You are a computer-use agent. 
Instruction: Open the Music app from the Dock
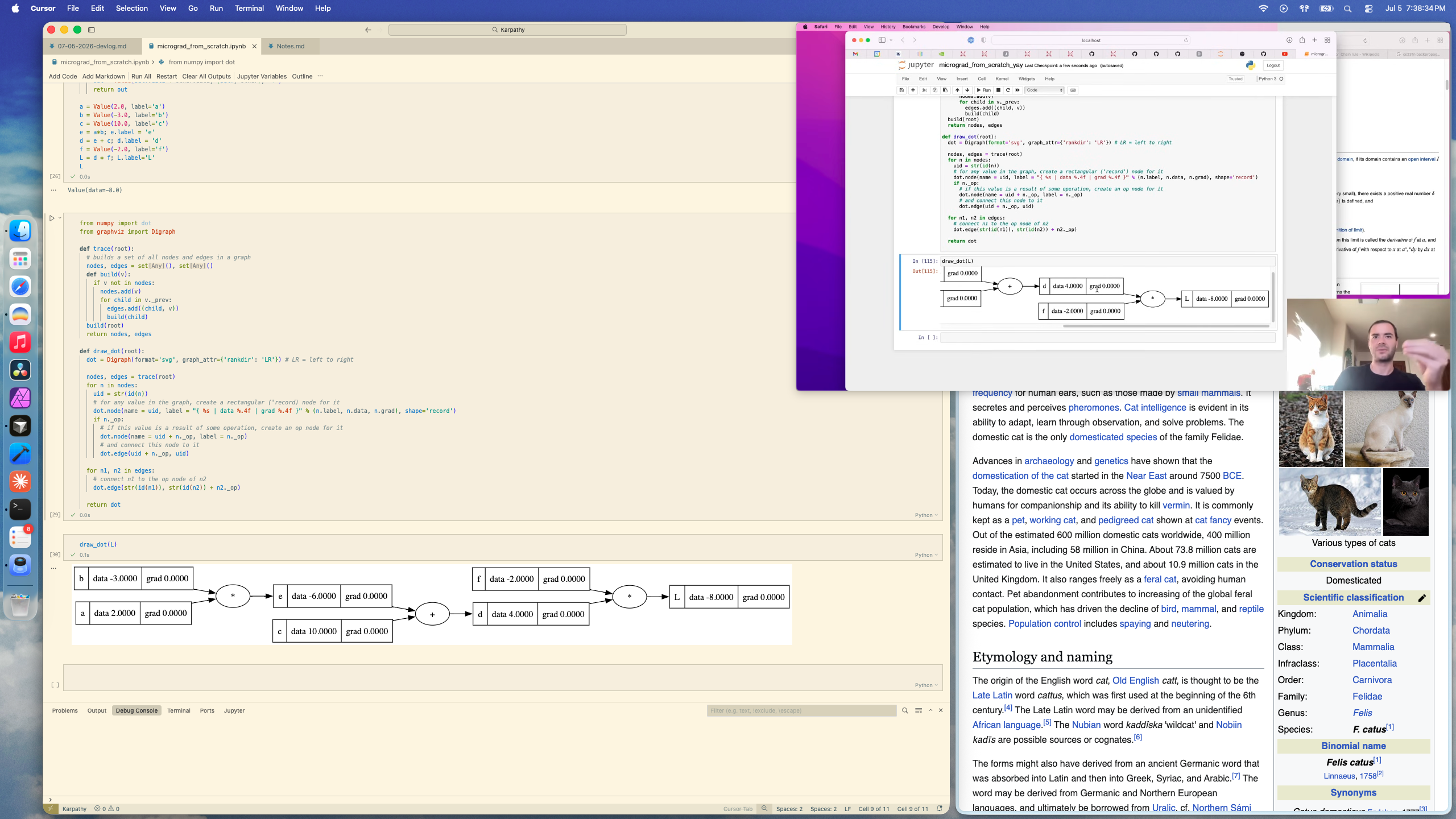pos(20,342)
